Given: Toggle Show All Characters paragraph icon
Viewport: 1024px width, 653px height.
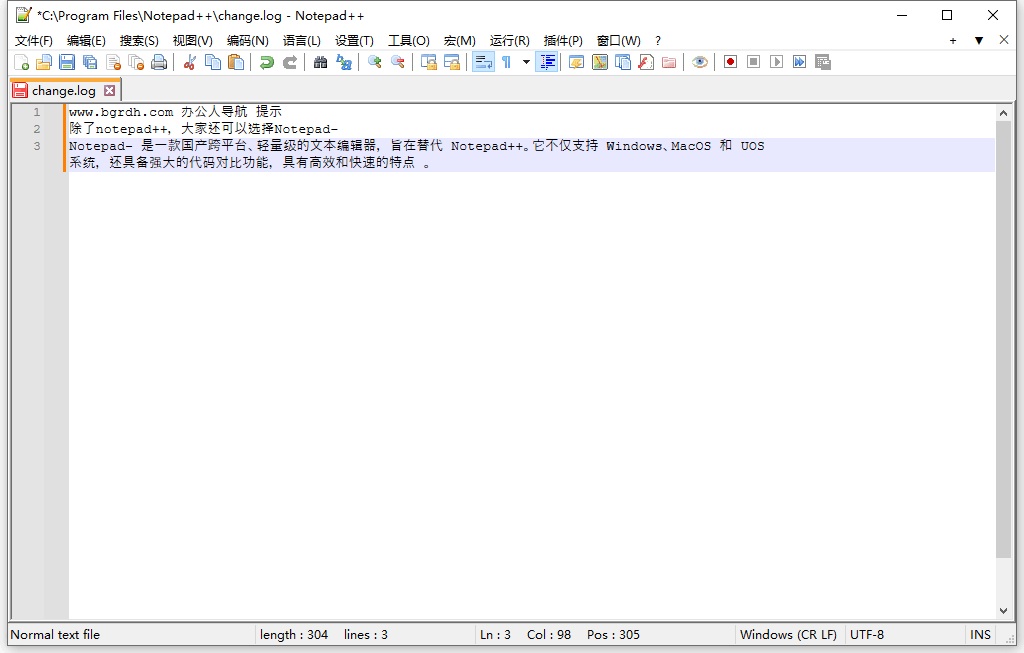Looking at the screenshot, I should (x=505, y=61).
